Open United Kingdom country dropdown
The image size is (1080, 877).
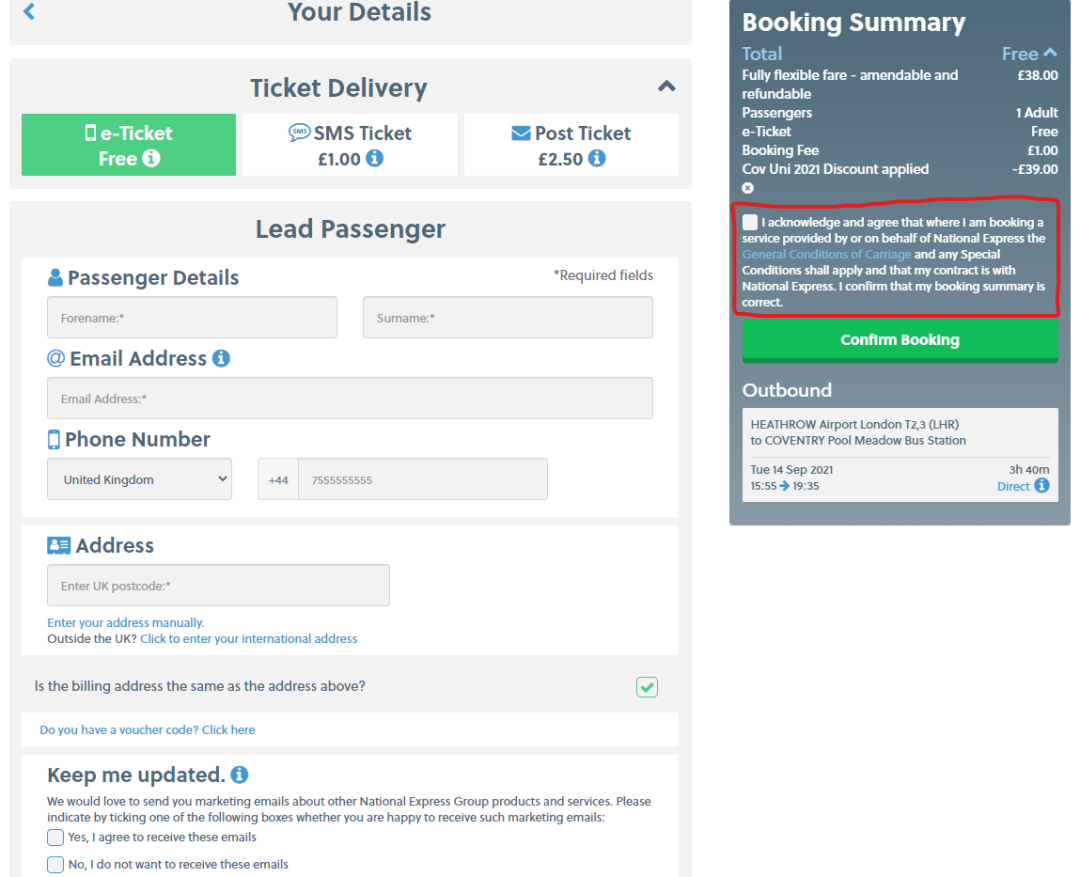coord(139,480)
